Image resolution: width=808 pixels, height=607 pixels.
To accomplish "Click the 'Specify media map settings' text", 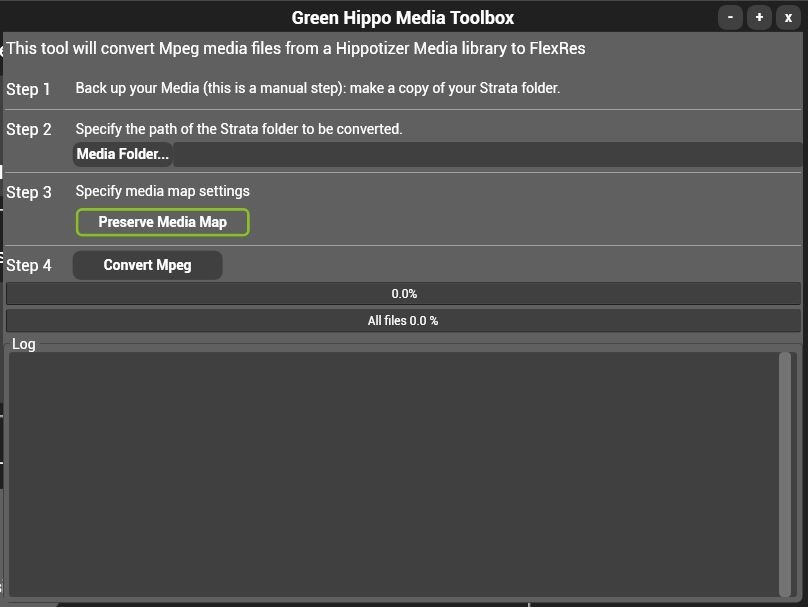I will [x=162, y=191].
